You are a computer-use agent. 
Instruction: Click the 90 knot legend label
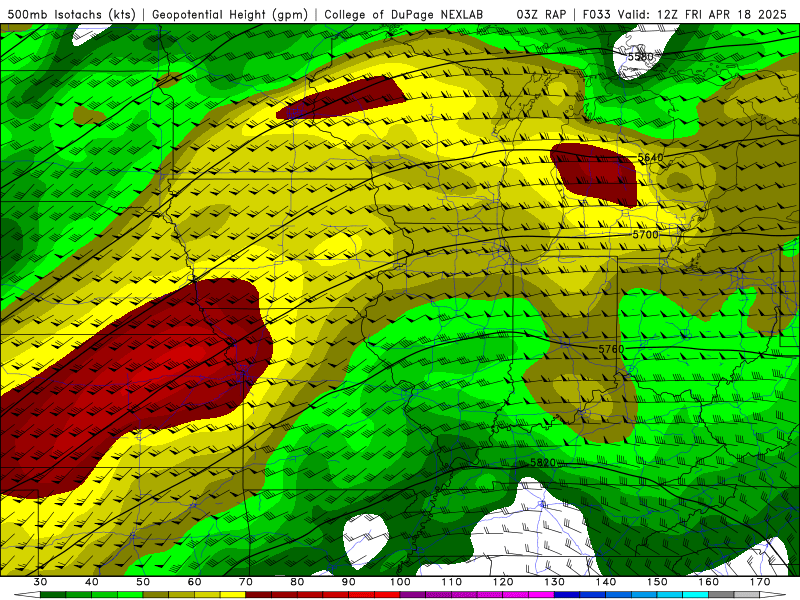pos(348,582)
